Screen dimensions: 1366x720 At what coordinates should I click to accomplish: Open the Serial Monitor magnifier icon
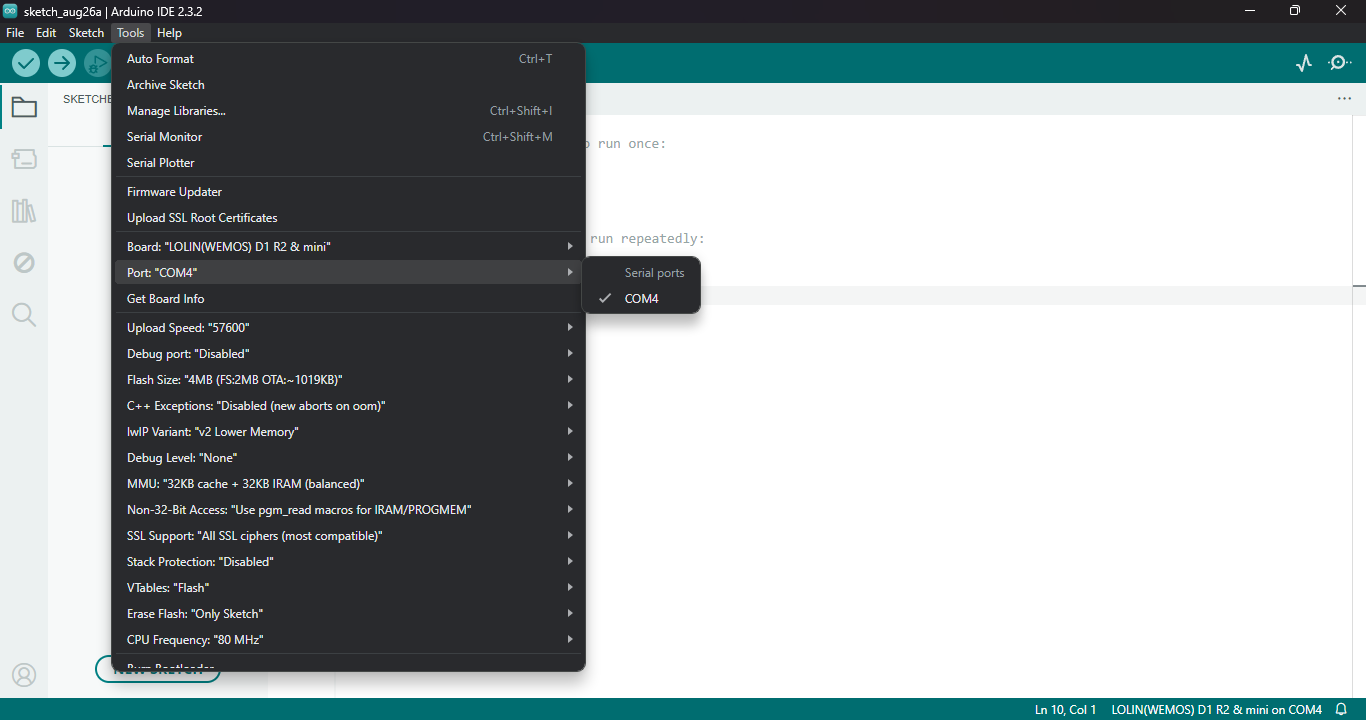pyautogui.click(x=1339, y=63)
